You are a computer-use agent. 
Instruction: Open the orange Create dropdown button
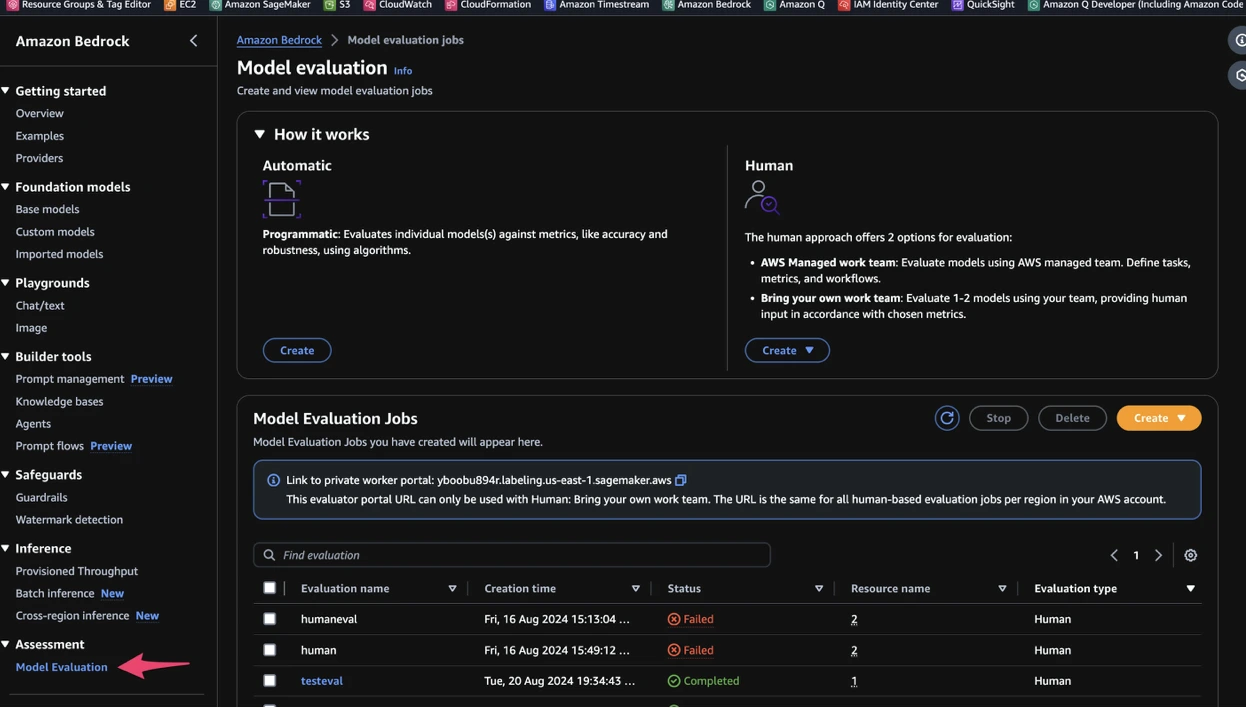click(1158, 418)
